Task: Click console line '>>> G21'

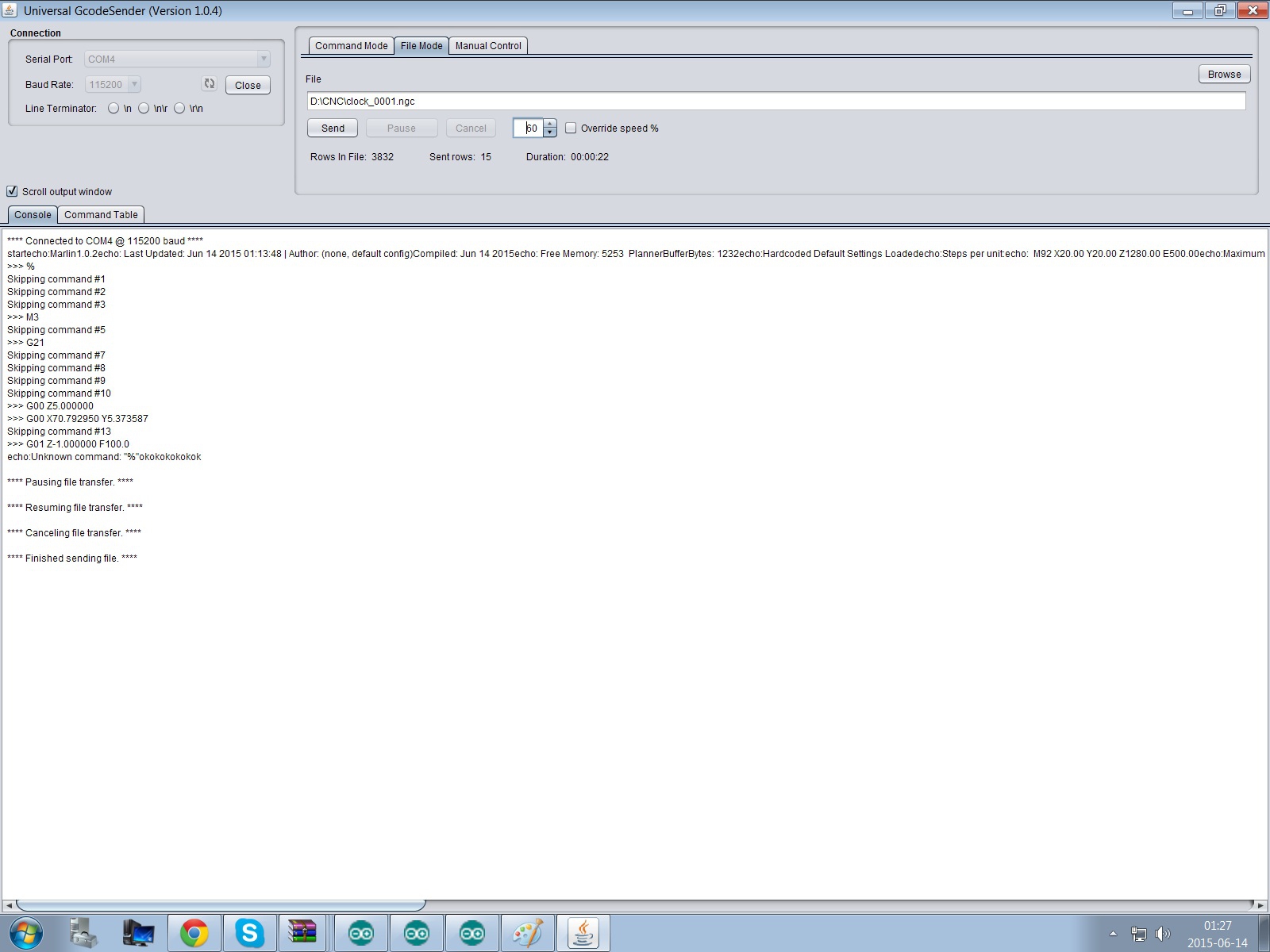Action: click(x=26, y=343)
